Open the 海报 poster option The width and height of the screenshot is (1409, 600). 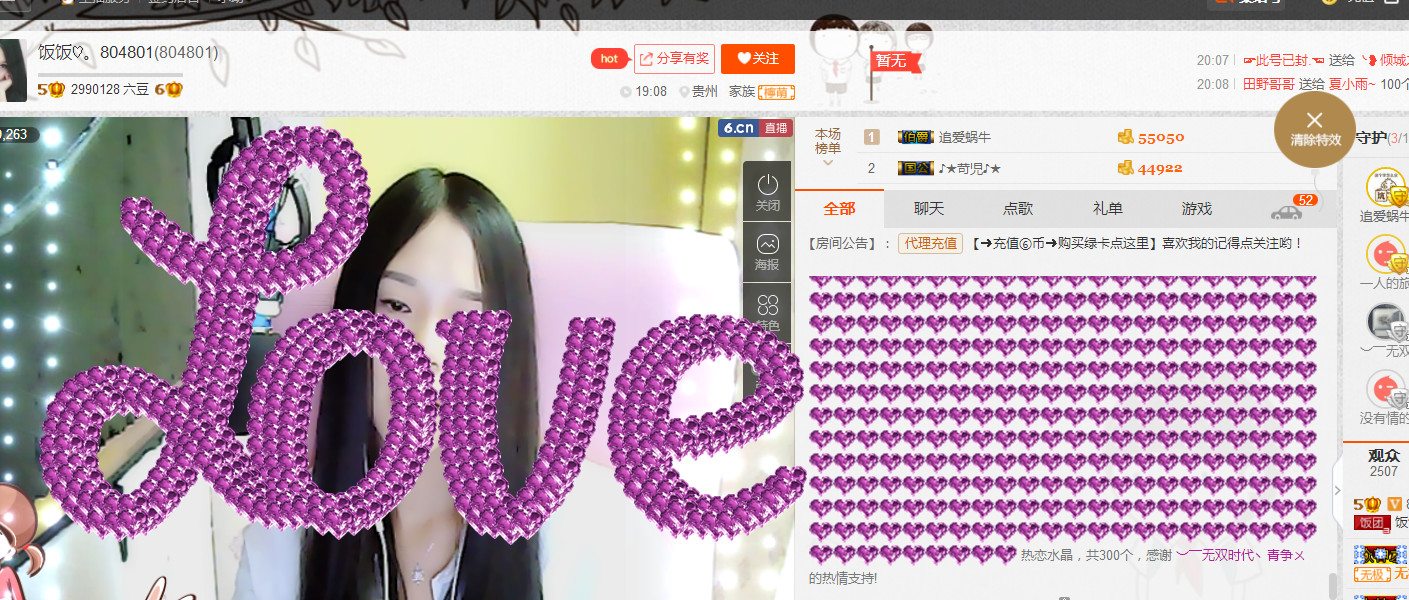pos(767,251)
